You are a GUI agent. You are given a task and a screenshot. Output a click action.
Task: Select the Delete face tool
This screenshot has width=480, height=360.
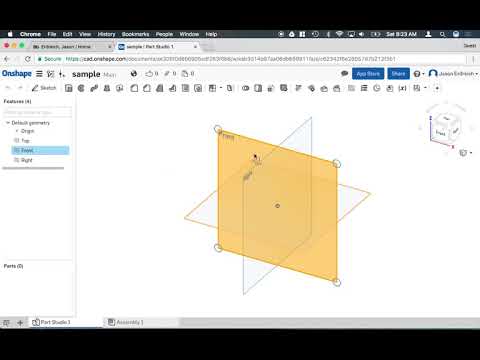[x=311, y=88]
